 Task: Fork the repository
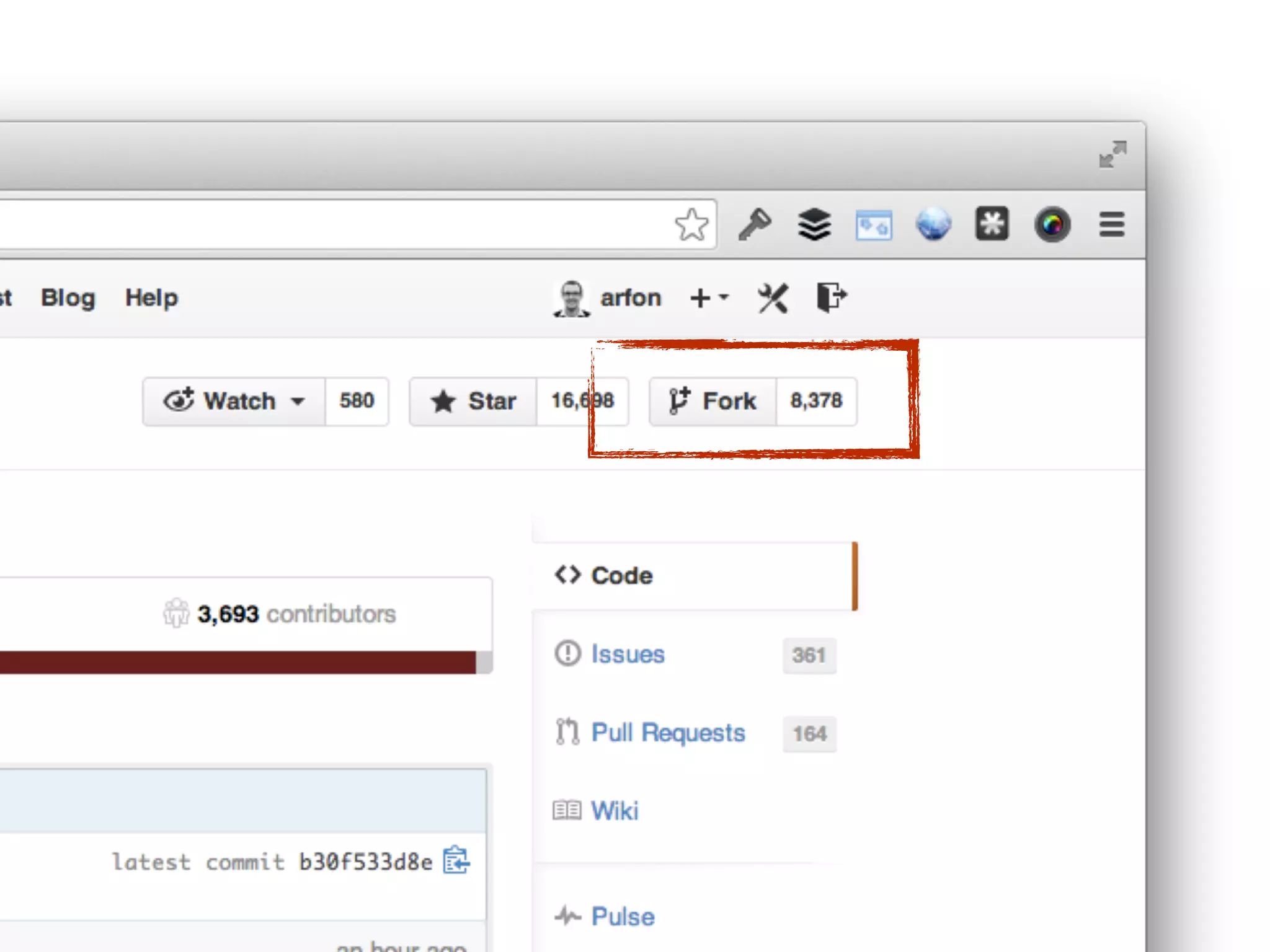713,401
